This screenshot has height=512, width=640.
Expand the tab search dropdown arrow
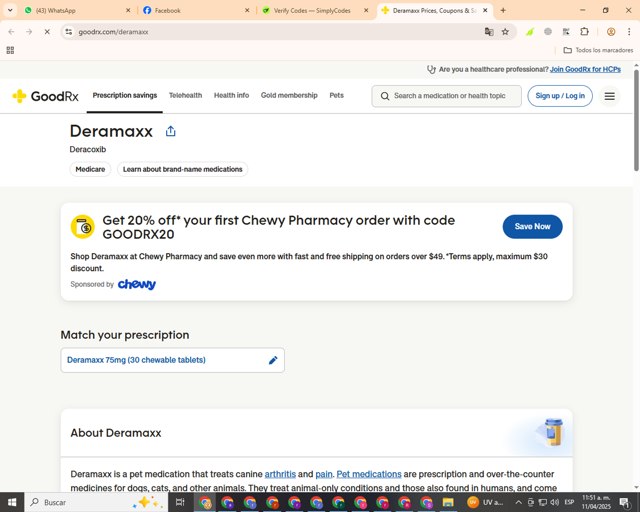[10, 10]
